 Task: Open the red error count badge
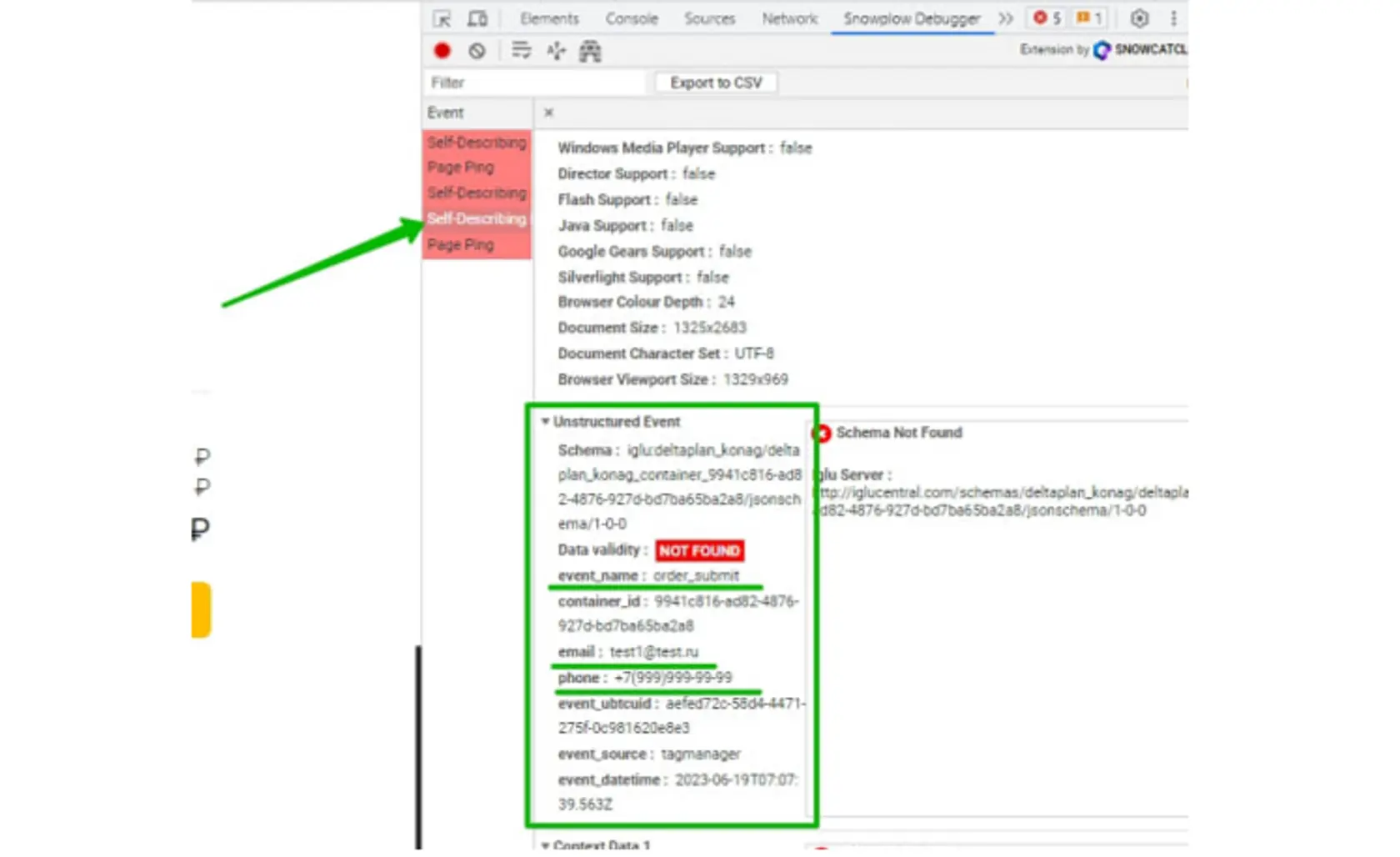1047,18
